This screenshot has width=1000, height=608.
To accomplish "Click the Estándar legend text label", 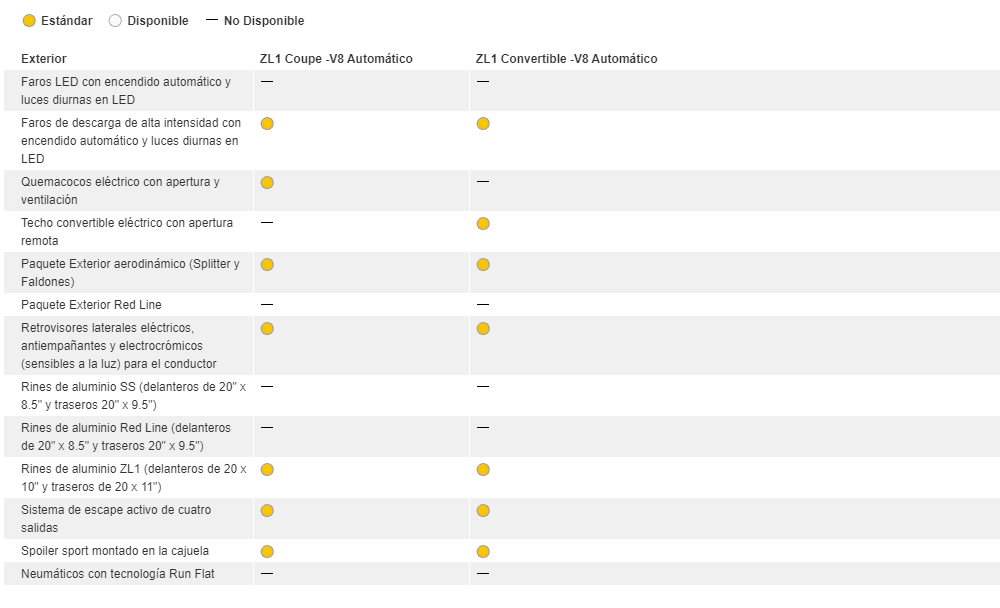I will tap(68, 21).
